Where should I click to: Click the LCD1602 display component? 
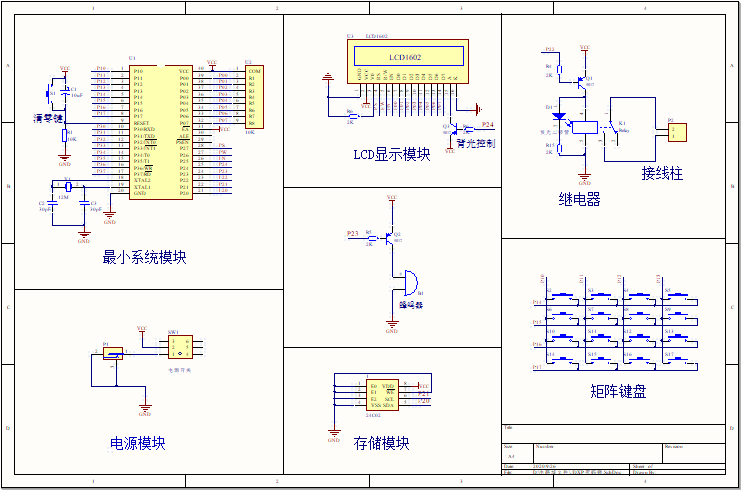coord(408,61)
